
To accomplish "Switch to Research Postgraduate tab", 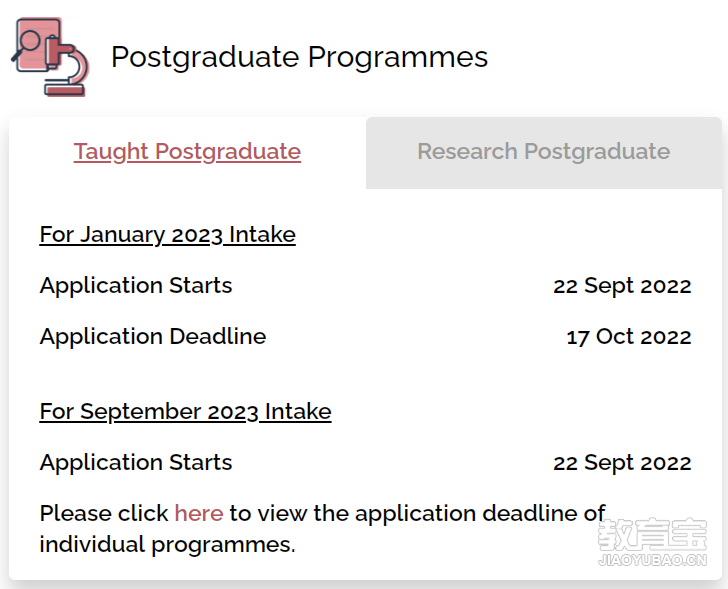I will coord(544,153).
